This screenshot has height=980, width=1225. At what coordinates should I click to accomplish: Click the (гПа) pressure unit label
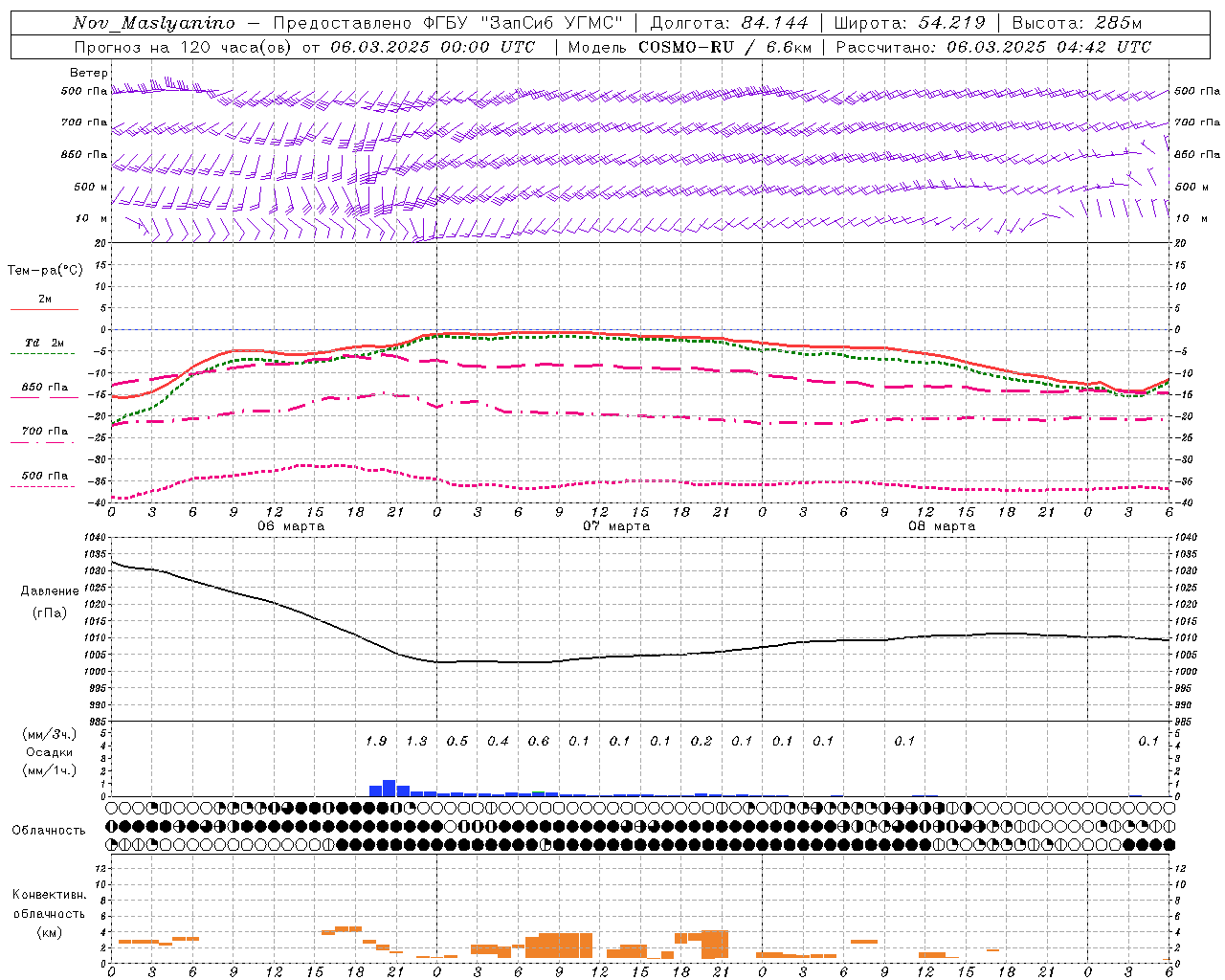coord(50,612)
